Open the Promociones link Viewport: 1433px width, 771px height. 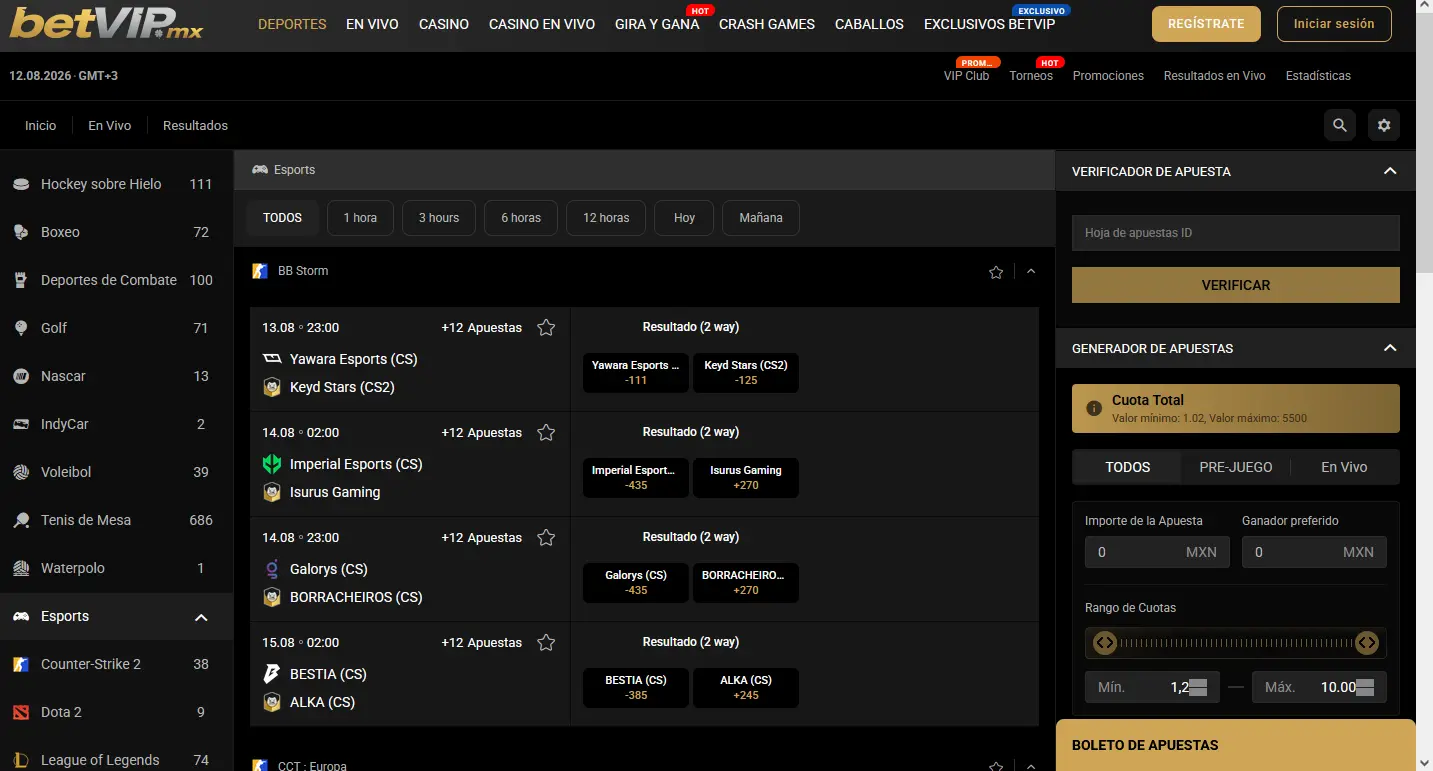coord(1108,76)
